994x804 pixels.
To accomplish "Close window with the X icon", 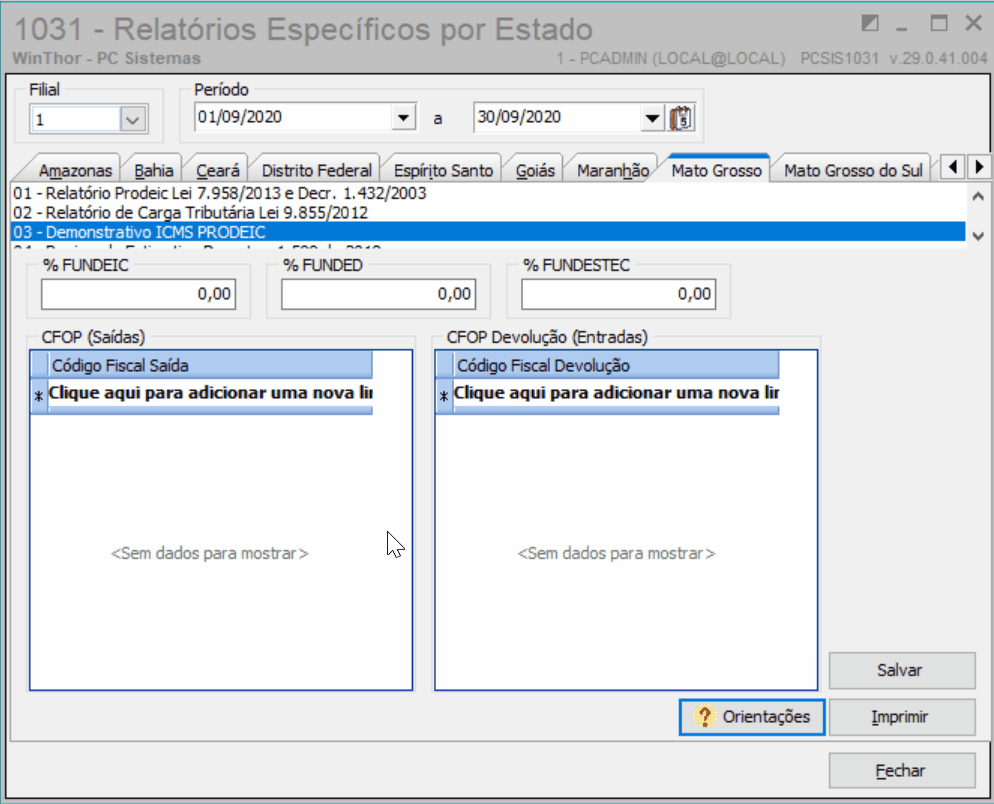I will 973,24.
